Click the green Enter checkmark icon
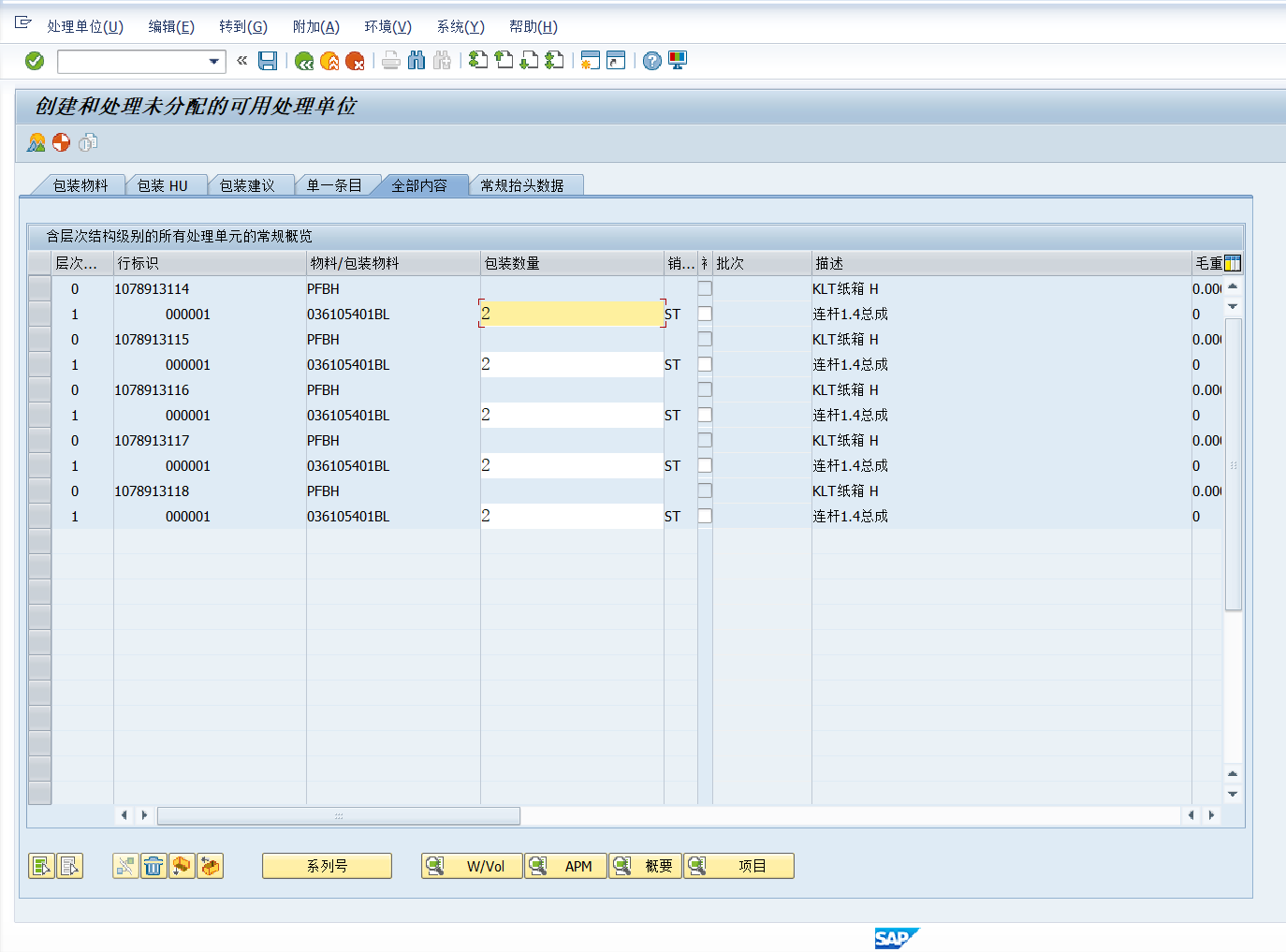Viewport: 1286px width, 952px height. tap(35, 61)
